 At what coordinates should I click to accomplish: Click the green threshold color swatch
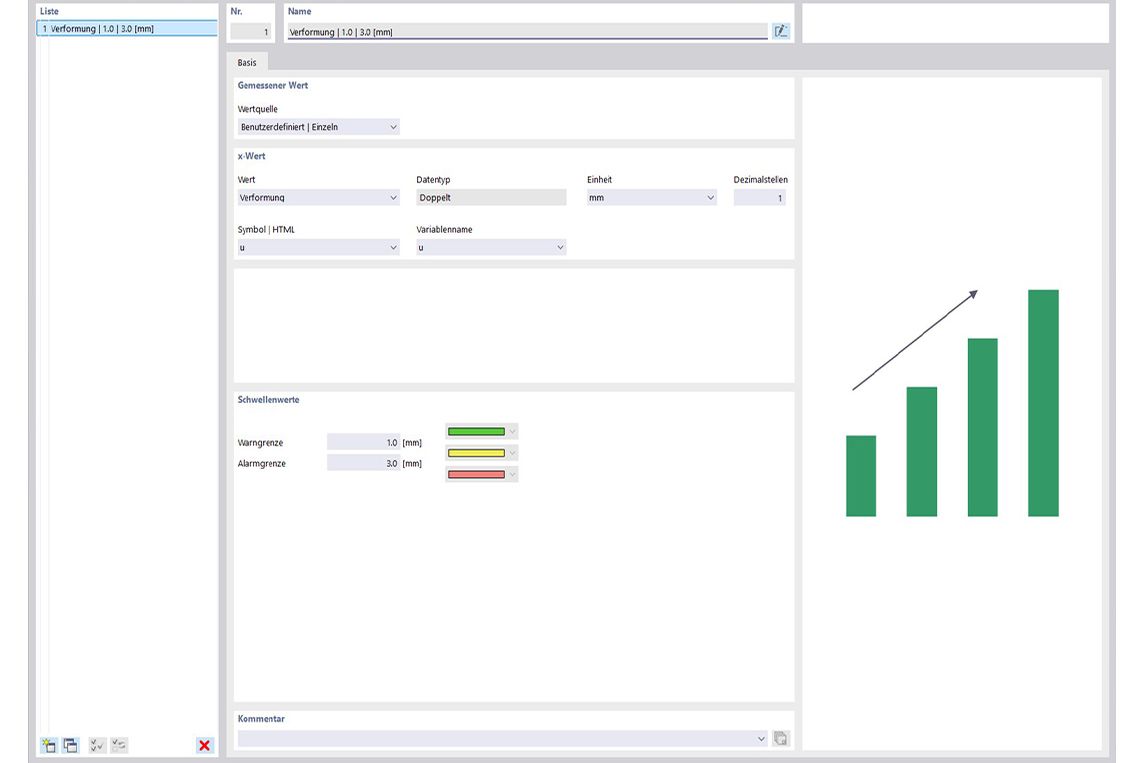tap(477, 432)
